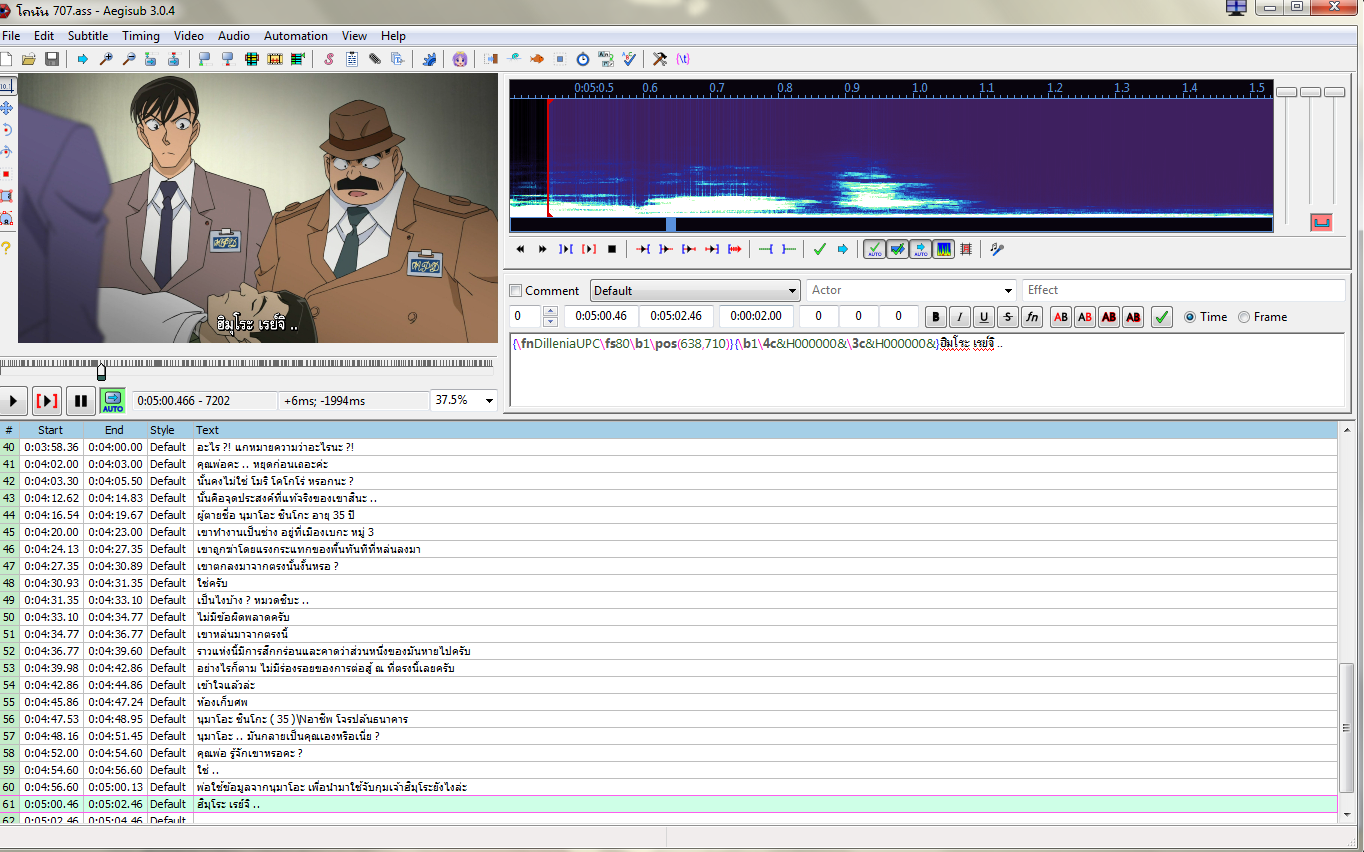Toggle audio auto-scroll button
This screenshot has width=1364, height=852.
(x=921, y=249)
